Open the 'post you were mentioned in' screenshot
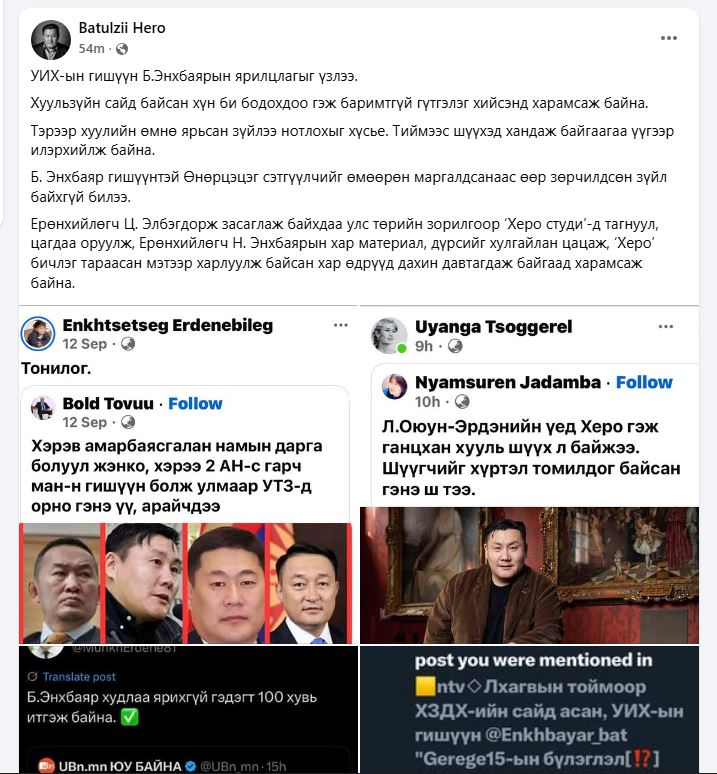Image resolution: width=717 pixels, height=774 pixels. (529, 709)
